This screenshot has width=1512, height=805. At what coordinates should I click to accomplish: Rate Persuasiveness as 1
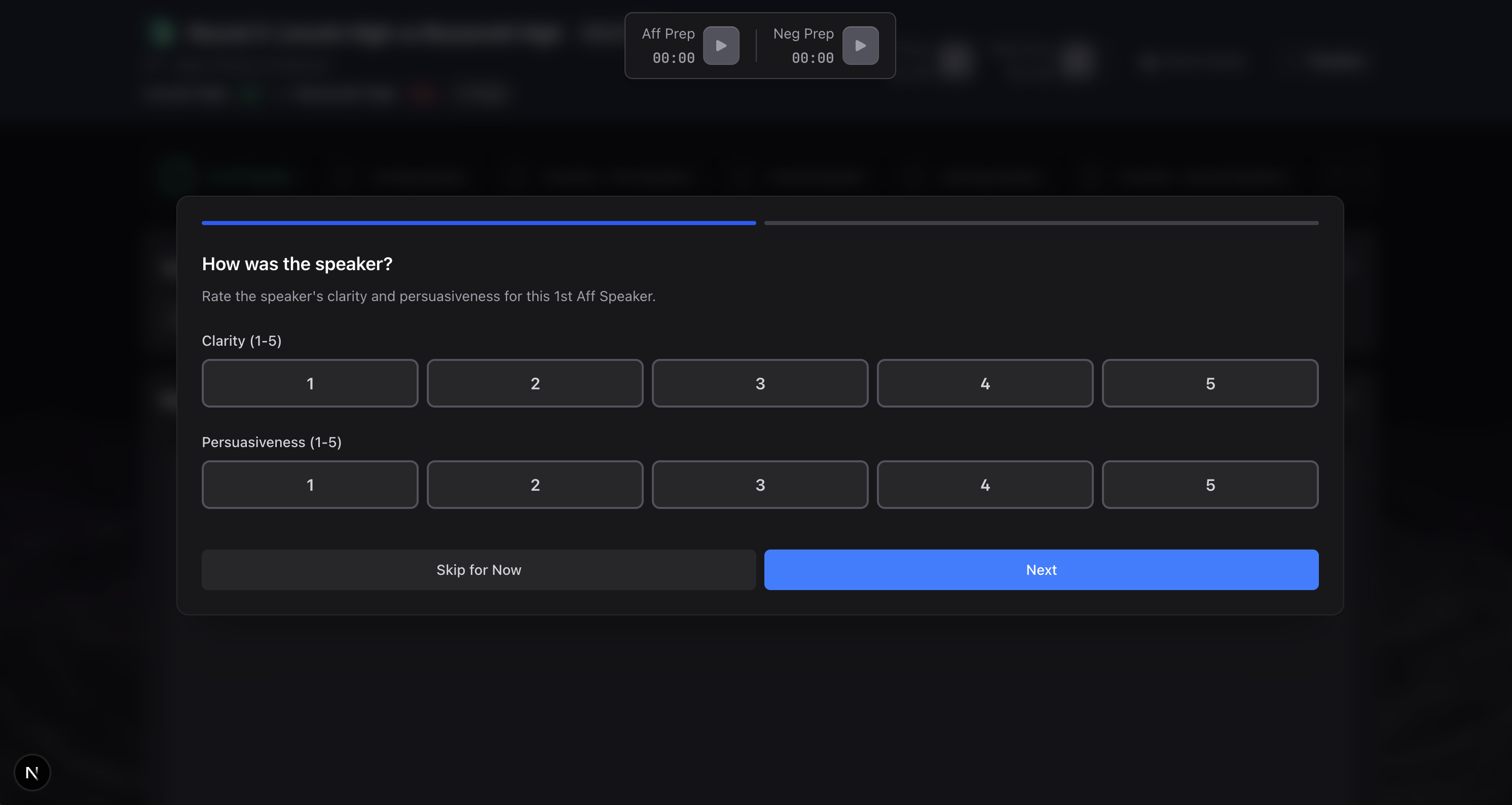pos(310,485)
